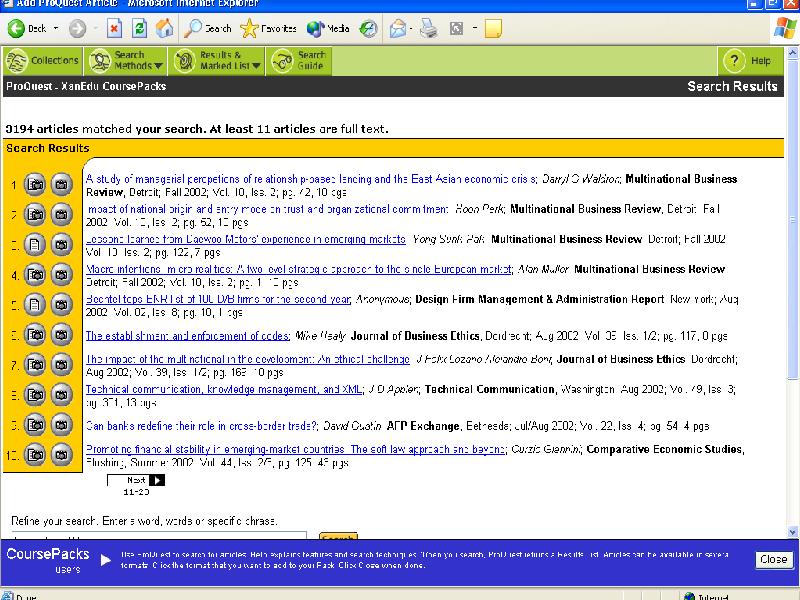Screen dimensions: 800x600
Task: Go to Next results page 11-20
Action: click(136, 480)
